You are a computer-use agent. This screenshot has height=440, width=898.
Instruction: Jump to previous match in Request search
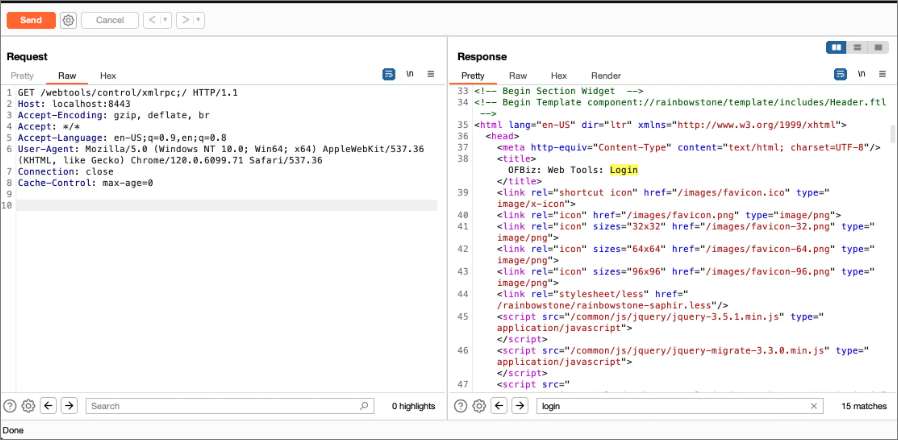point(49,406)
